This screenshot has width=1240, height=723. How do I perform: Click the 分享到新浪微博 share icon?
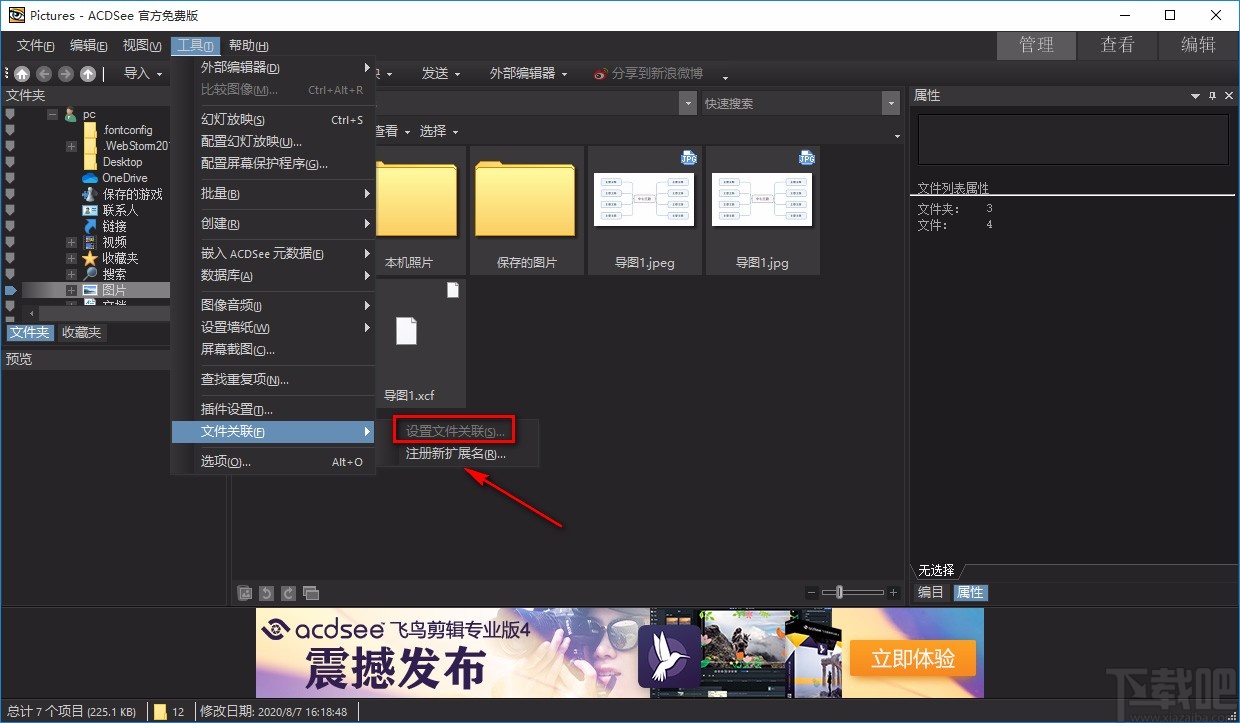600,72
